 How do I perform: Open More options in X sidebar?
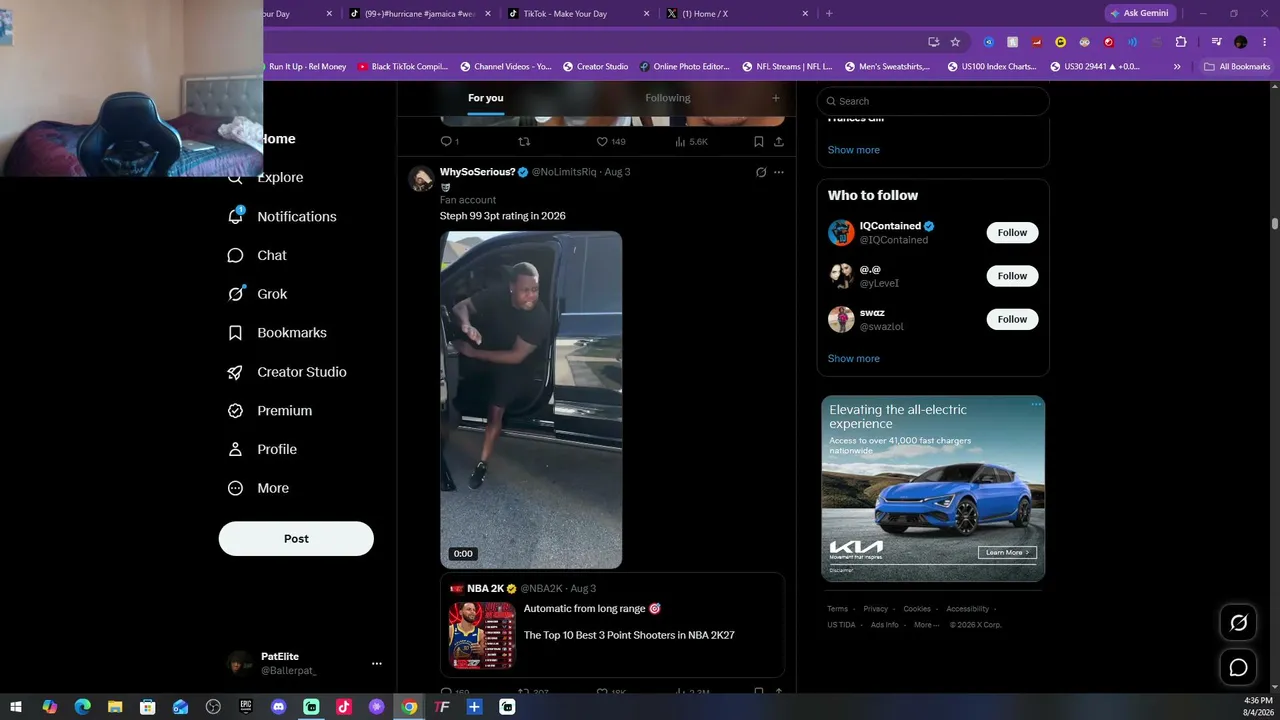coord(258,489)
